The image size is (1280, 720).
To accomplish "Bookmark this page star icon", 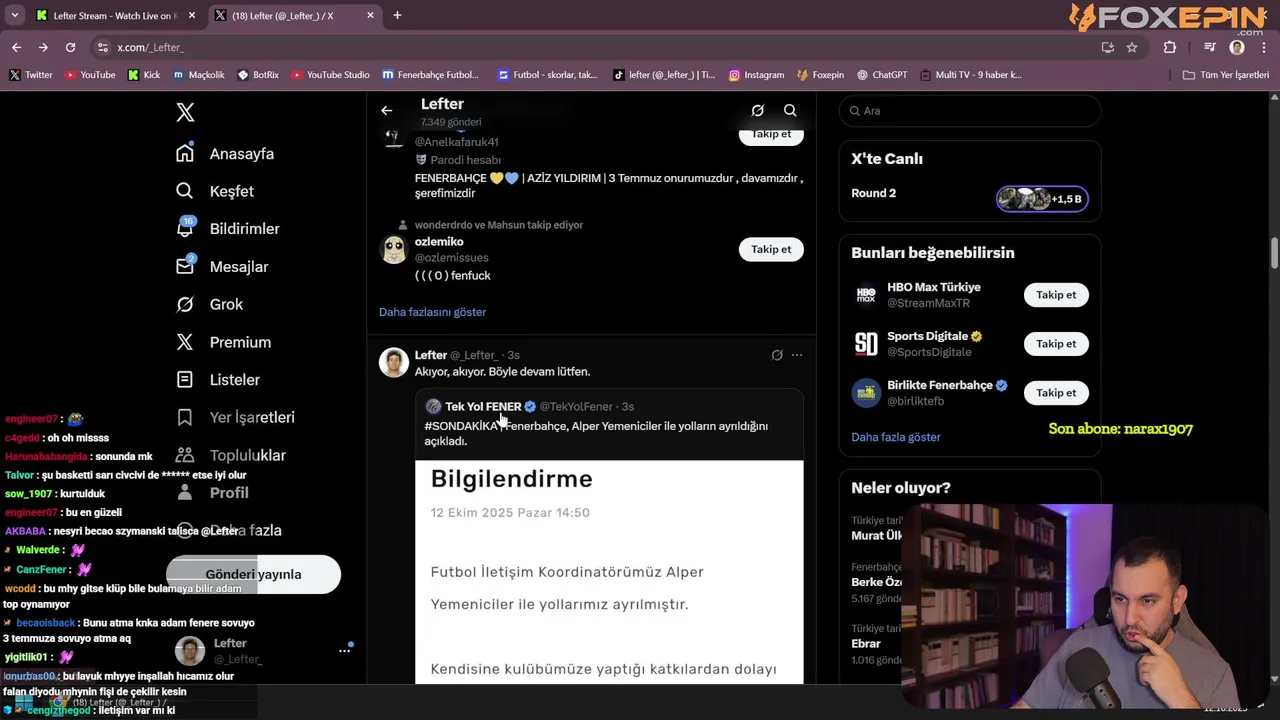I will tap(1132, 47).
